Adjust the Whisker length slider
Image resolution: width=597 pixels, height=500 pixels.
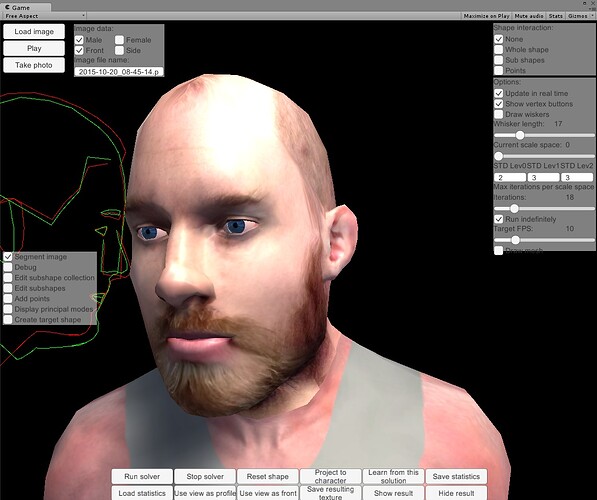[544, 135]
